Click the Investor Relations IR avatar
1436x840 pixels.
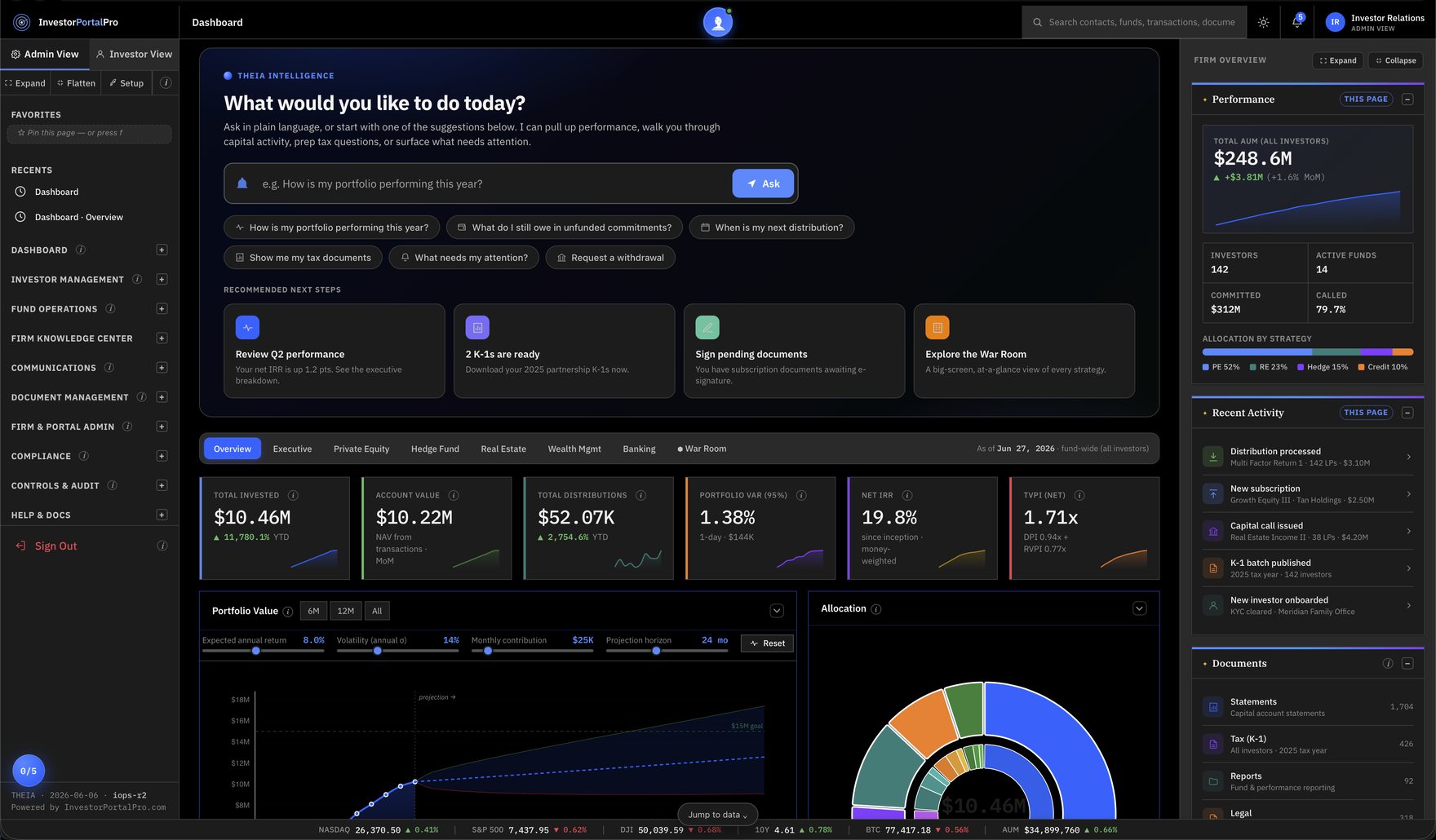[1335, 22]
